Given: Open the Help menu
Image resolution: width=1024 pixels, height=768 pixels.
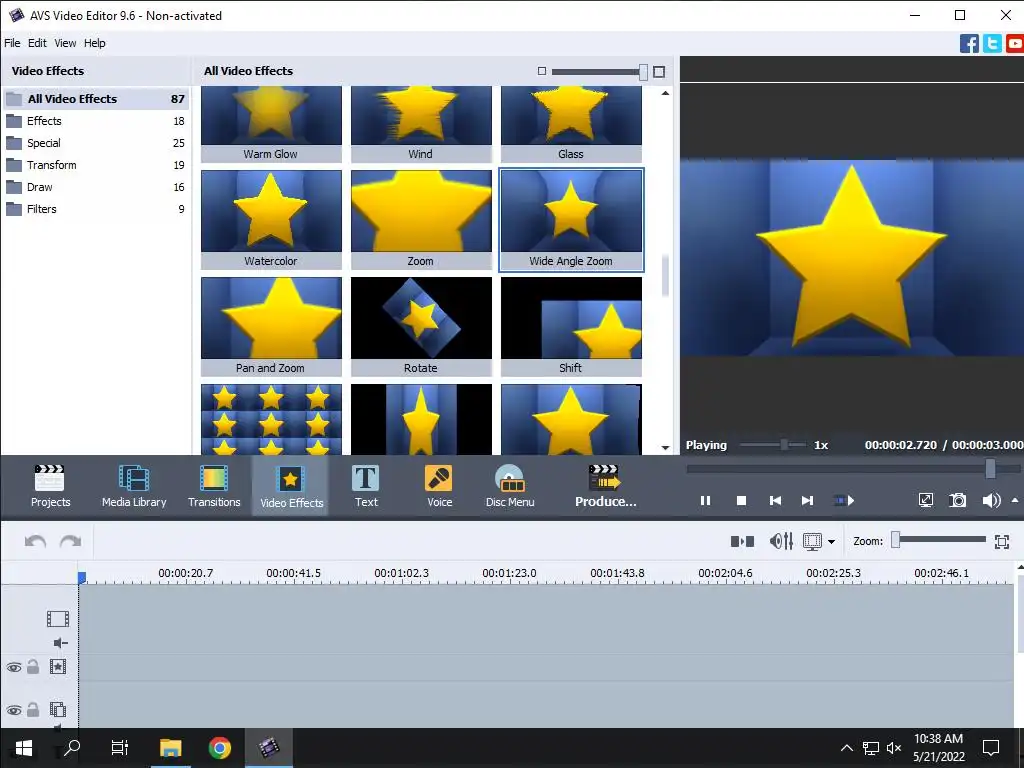Looking at the screenshot, I should click(95, 43).
